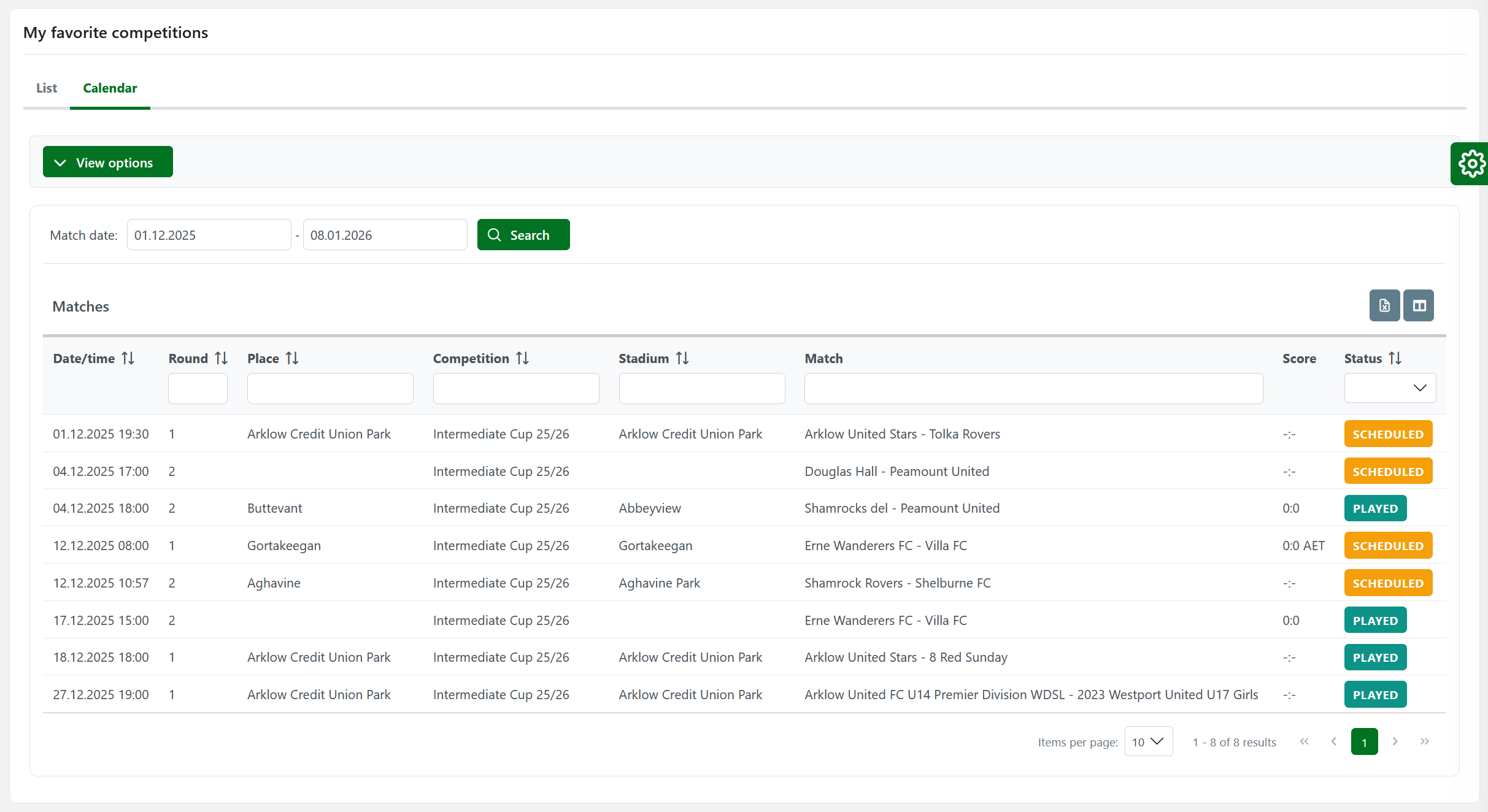Open Items per page dropdown

[x=1148, y=741]
